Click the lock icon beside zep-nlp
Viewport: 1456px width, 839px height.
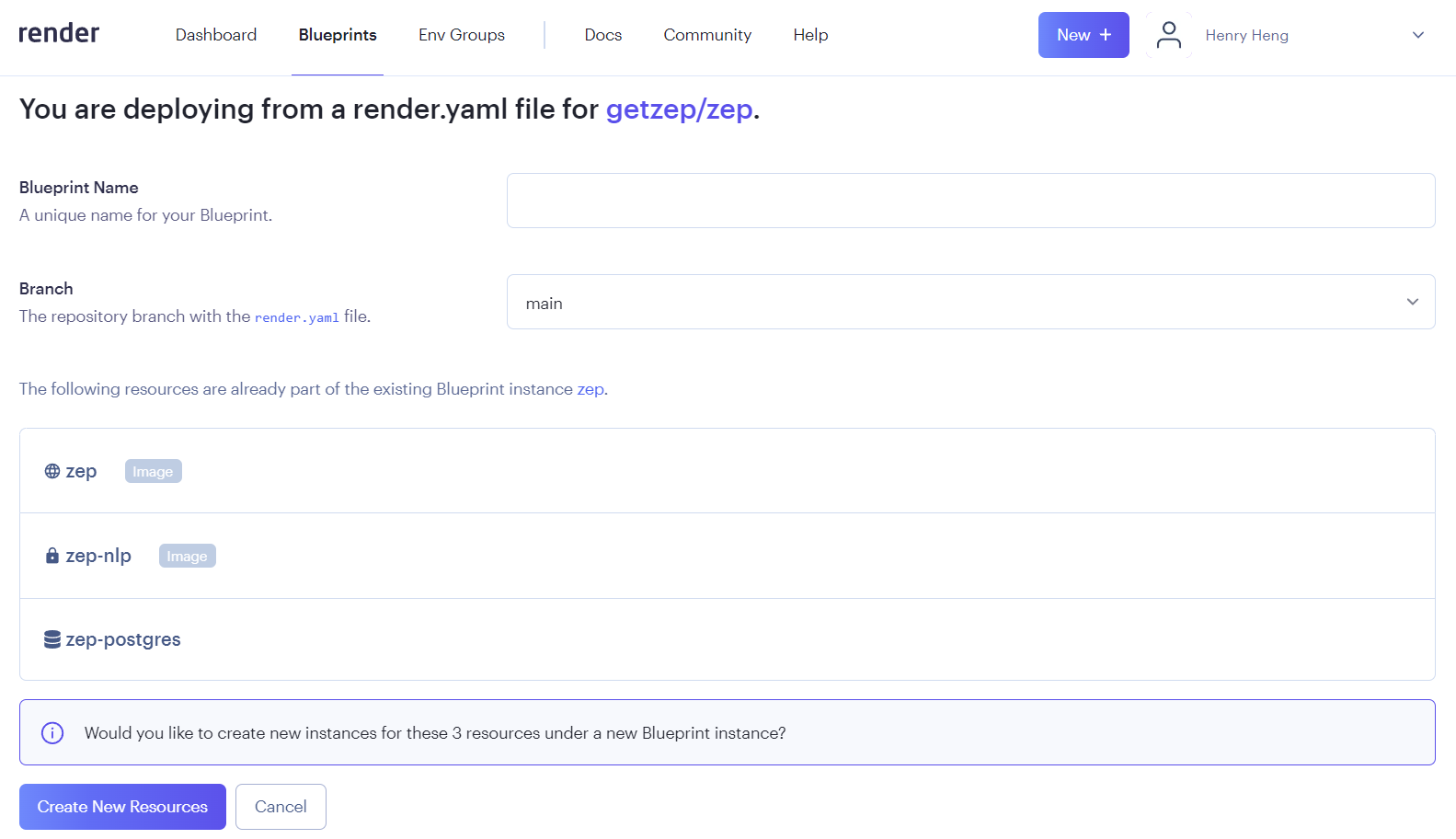[52, 556]
